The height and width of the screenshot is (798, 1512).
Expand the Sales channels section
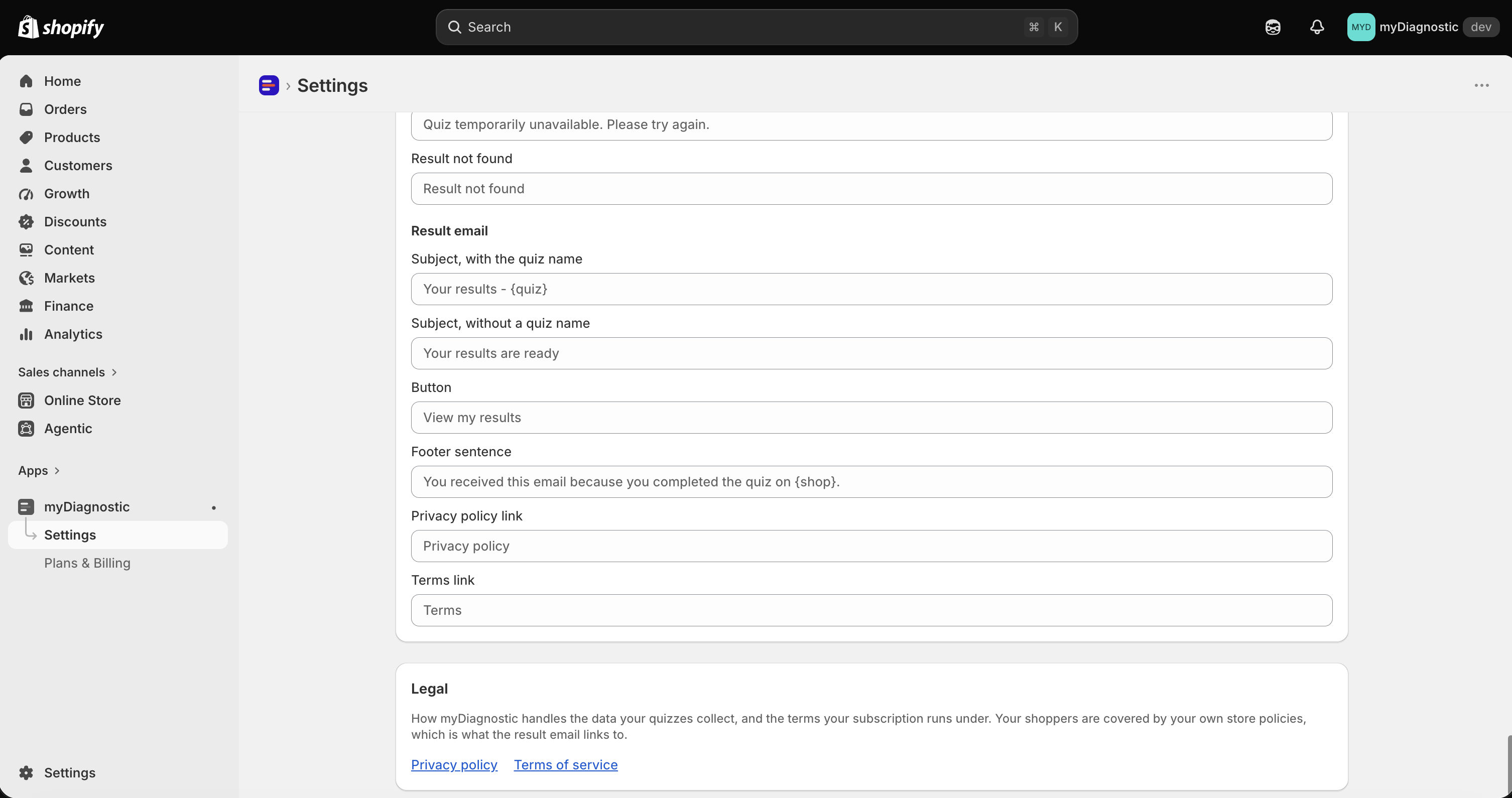[67, 372]
